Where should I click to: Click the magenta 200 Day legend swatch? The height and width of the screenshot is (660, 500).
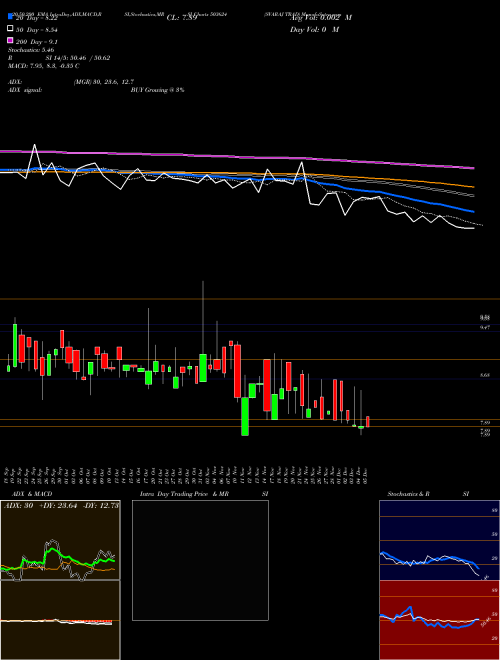(10, 40)
